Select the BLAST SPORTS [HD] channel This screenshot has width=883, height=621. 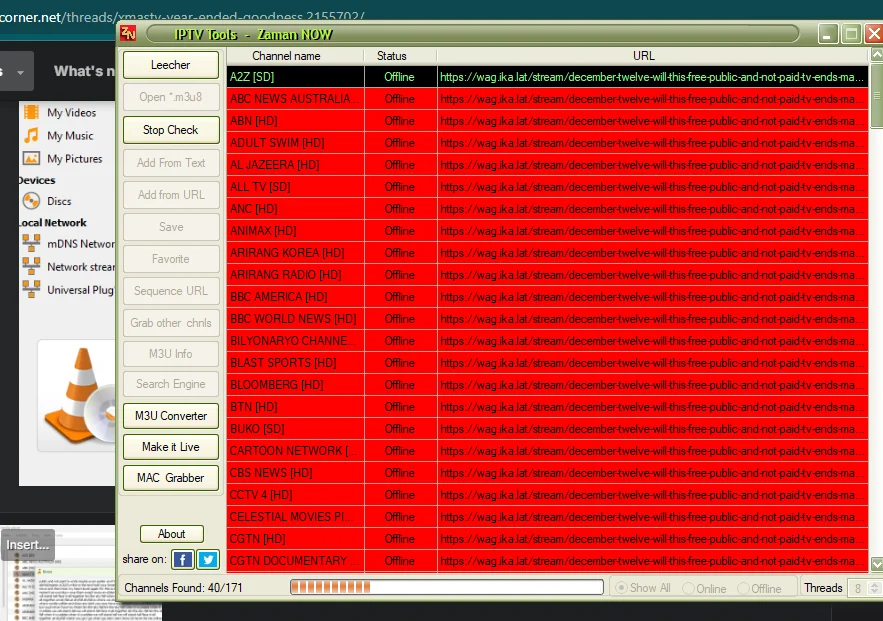tap(547, 363)
